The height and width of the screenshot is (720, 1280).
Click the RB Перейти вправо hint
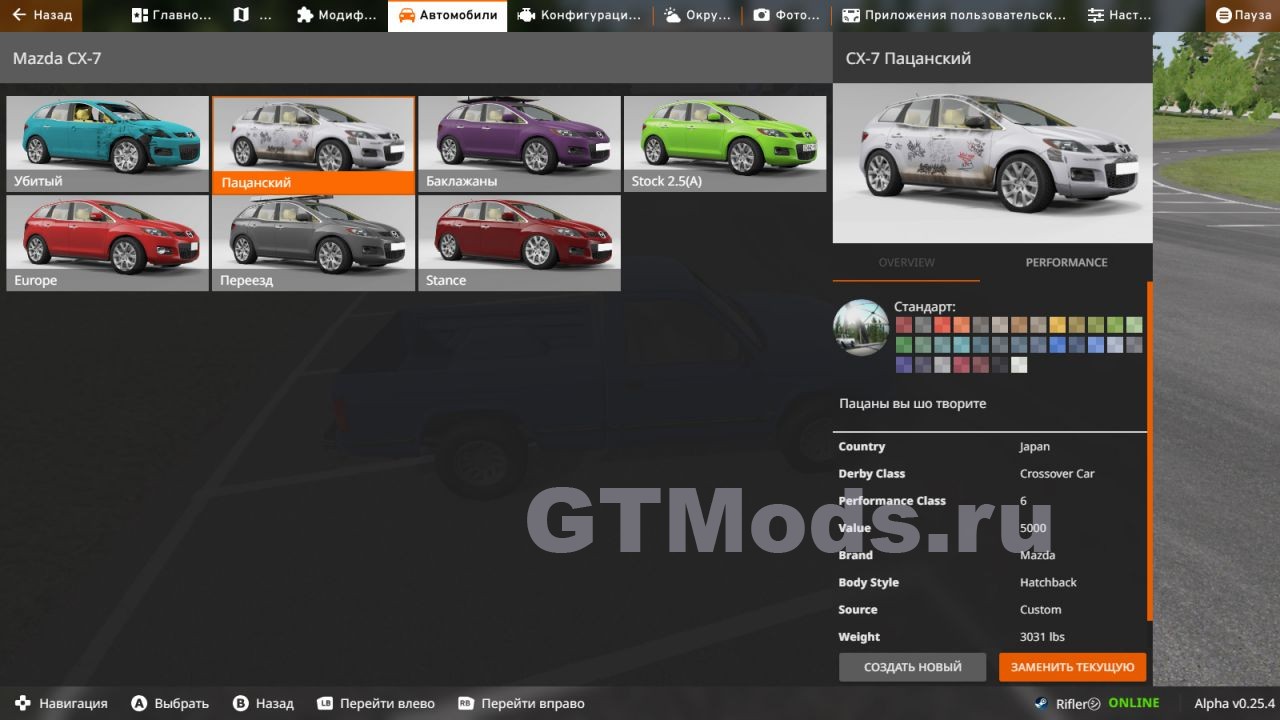[x=521, y=703]
